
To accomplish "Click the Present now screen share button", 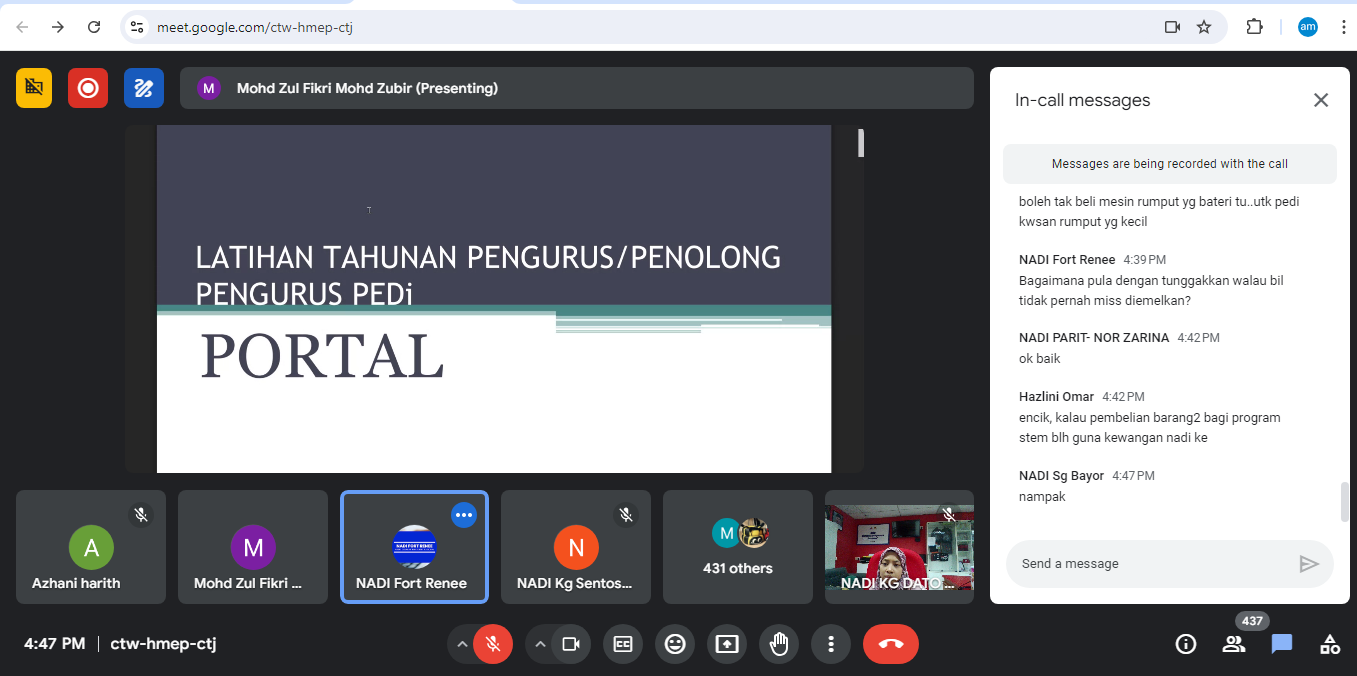I will (x=727, y=644).
